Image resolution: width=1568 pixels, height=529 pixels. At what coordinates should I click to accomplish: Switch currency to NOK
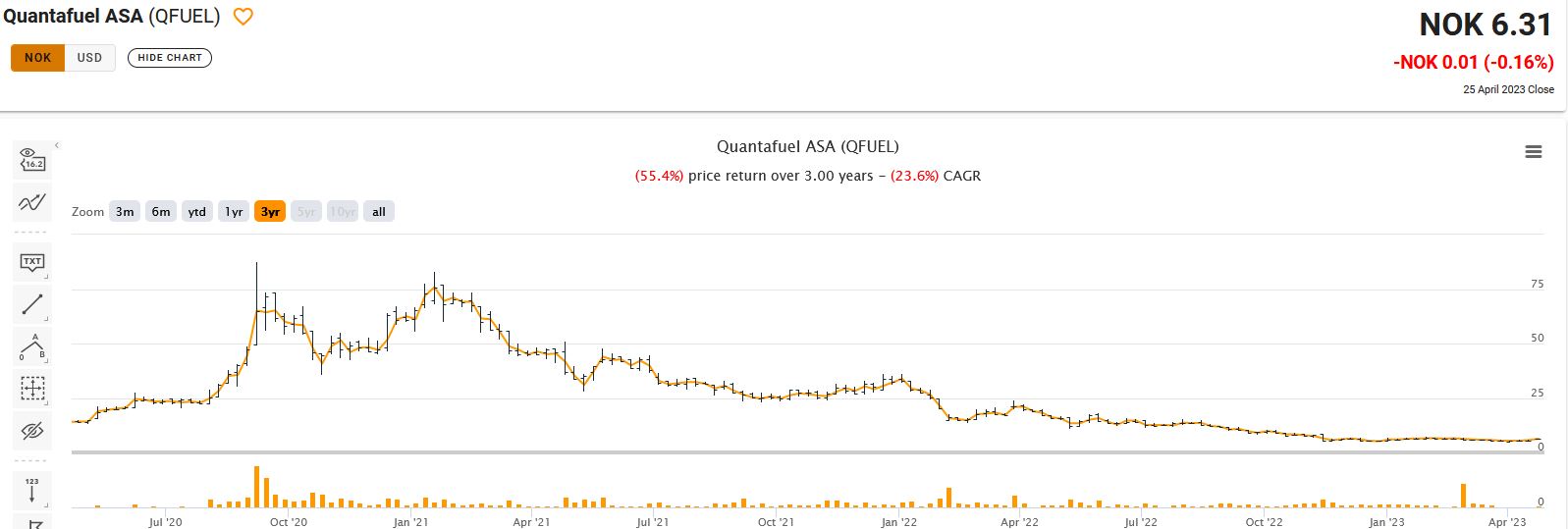38,58
